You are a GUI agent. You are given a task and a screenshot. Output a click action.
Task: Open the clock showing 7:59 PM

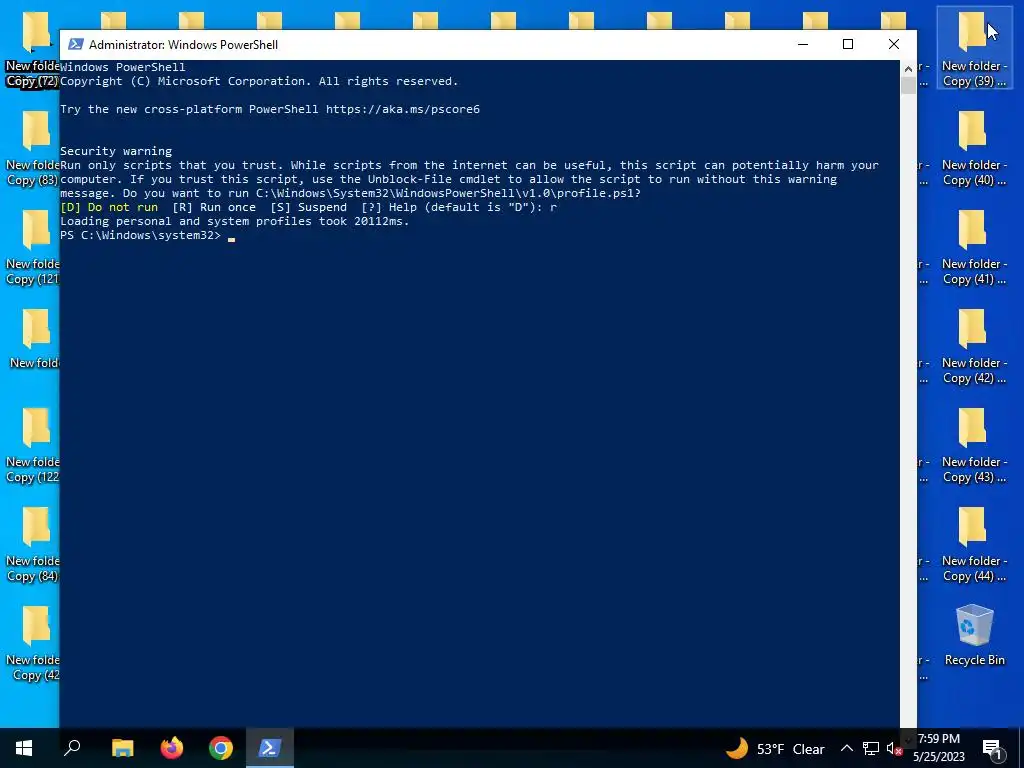938,748
